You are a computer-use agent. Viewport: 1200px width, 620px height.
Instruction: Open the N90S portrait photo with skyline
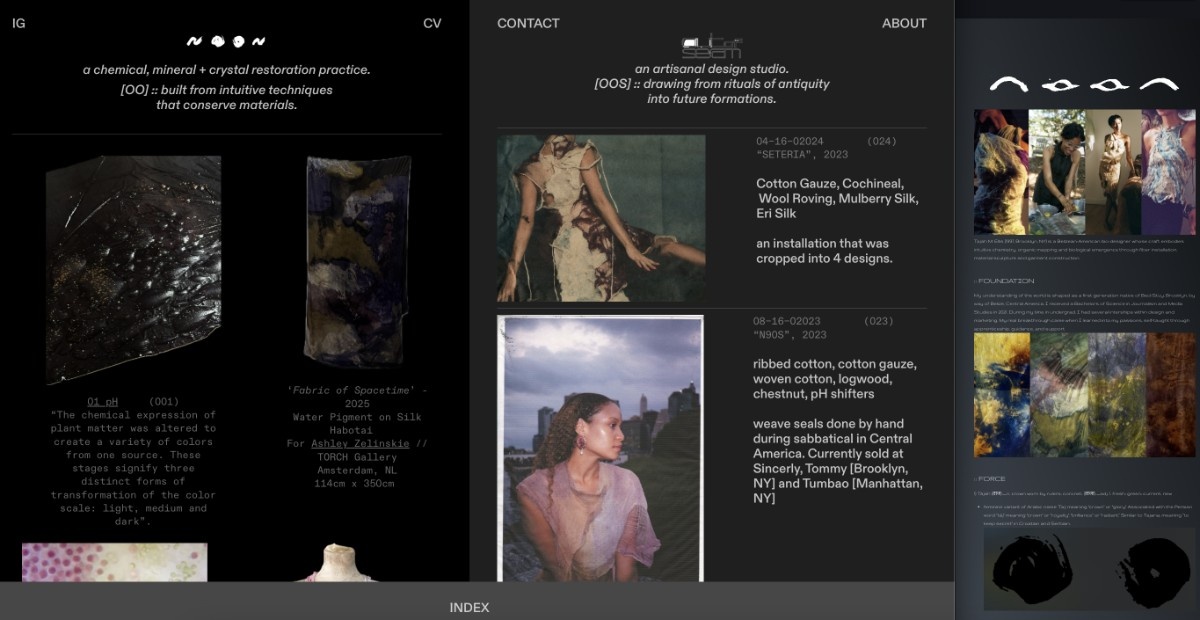(x=600, y=448)
